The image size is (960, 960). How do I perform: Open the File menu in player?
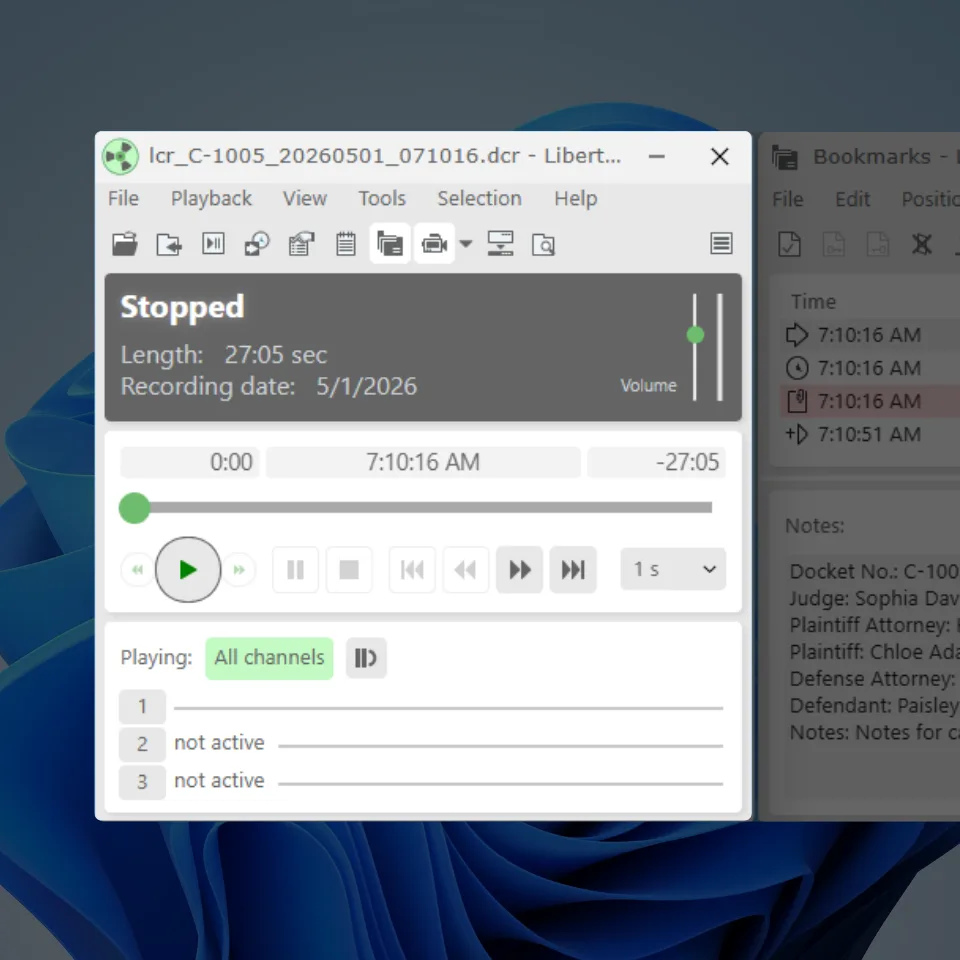[124, 198]
